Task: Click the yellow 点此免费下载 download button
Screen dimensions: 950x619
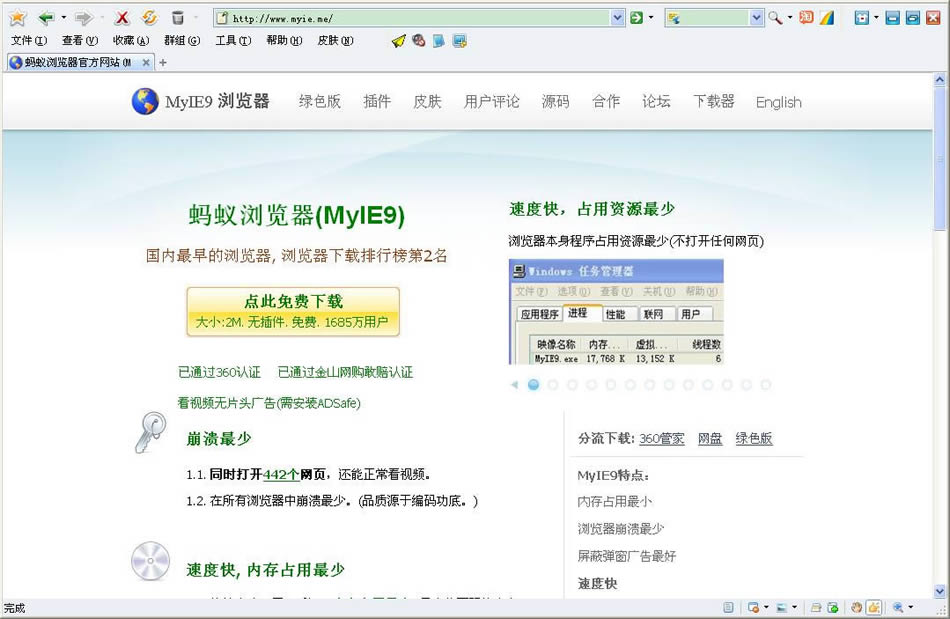Action: tap(293, 311)
